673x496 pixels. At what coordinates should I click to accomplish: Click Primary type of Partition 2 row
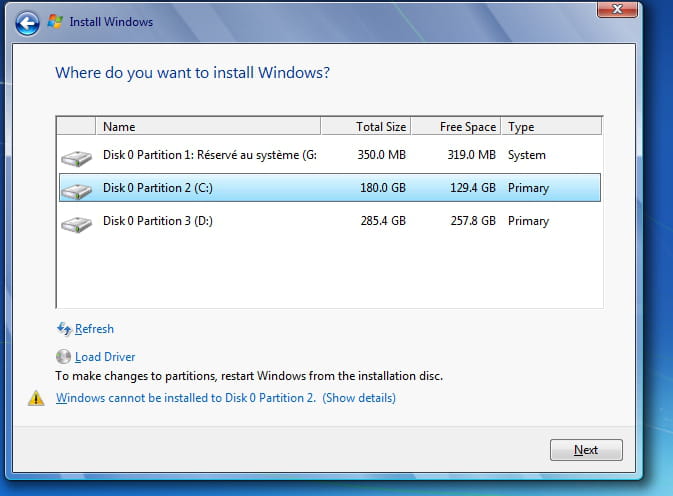tap(528, 188)
